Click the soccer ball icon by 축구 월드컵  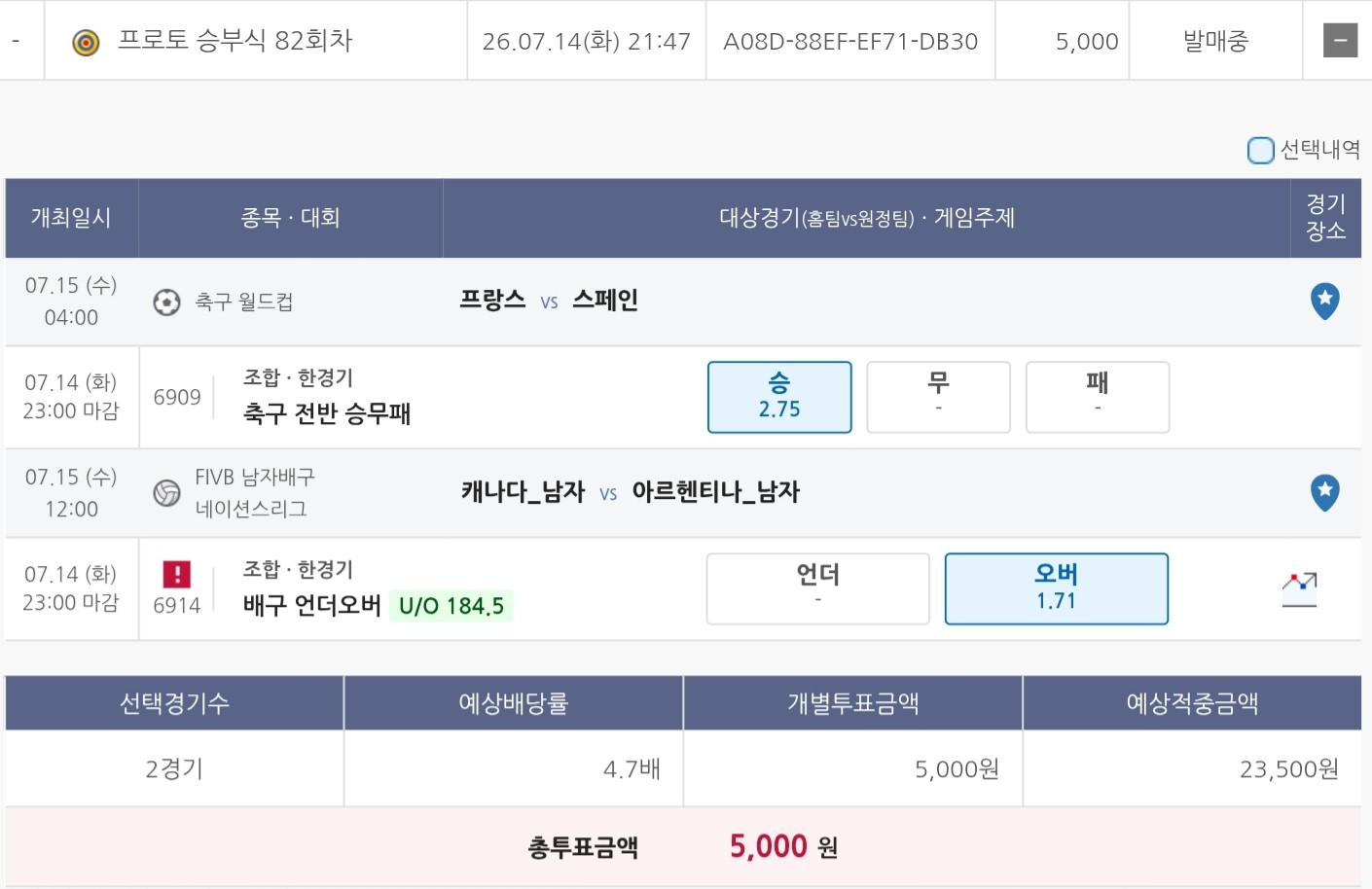166,302
